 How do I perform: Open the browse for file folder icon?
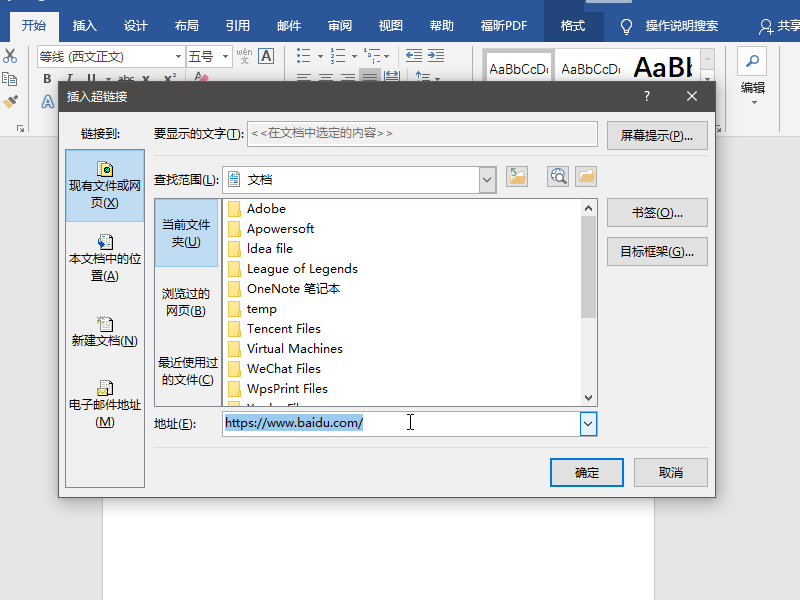pos(586,177)
